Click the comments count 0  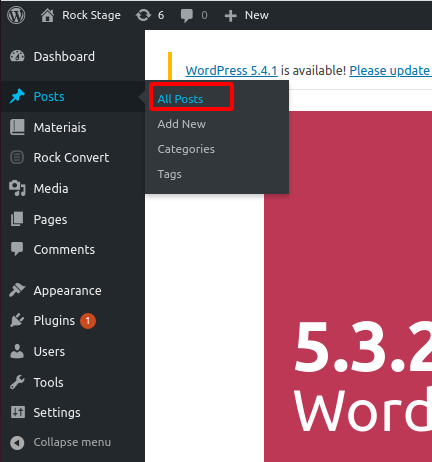click(x=204, y=15)
